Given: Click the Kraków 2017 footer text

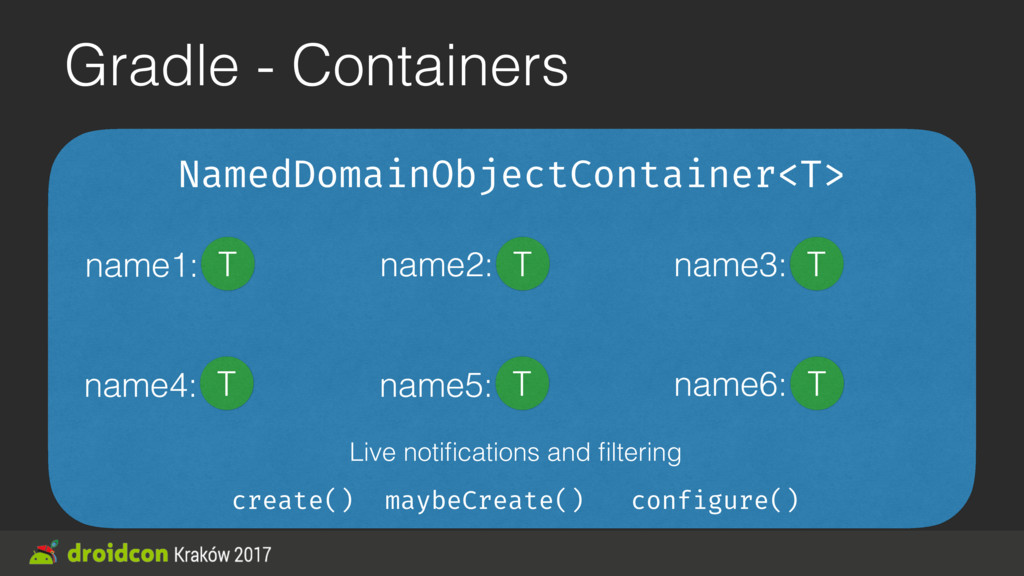Looking at the screenshot, I should [222, 554].
